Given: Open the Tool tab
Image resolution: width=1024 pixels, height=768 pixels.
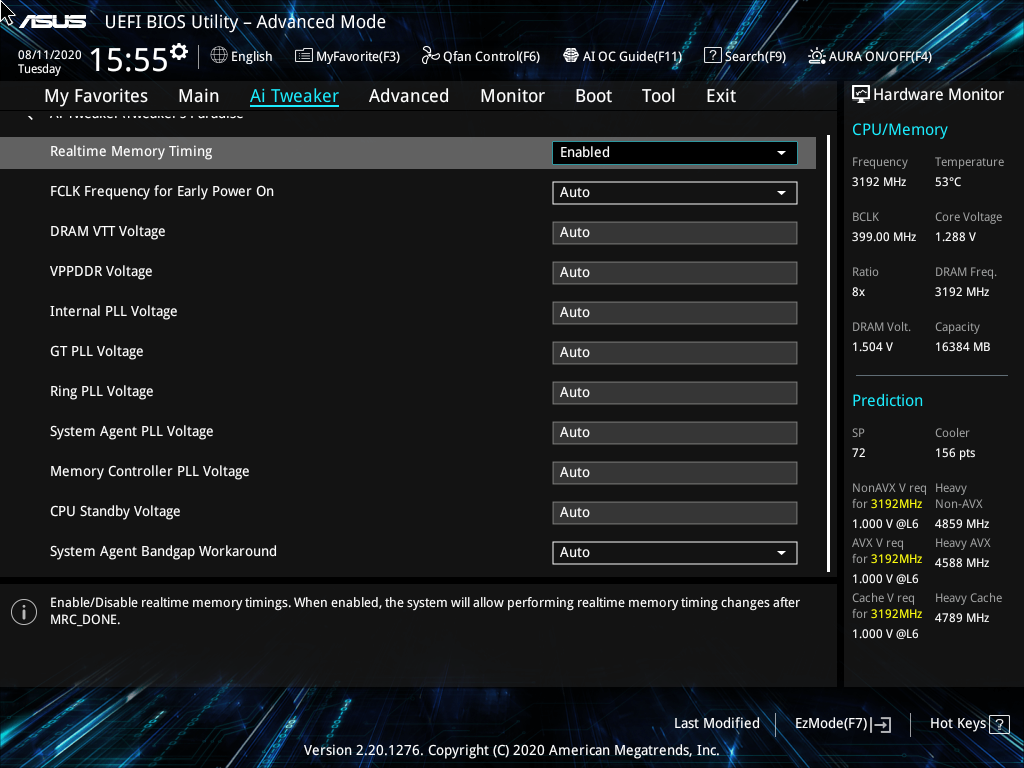Looking at the screenshot, I should 658,96.
